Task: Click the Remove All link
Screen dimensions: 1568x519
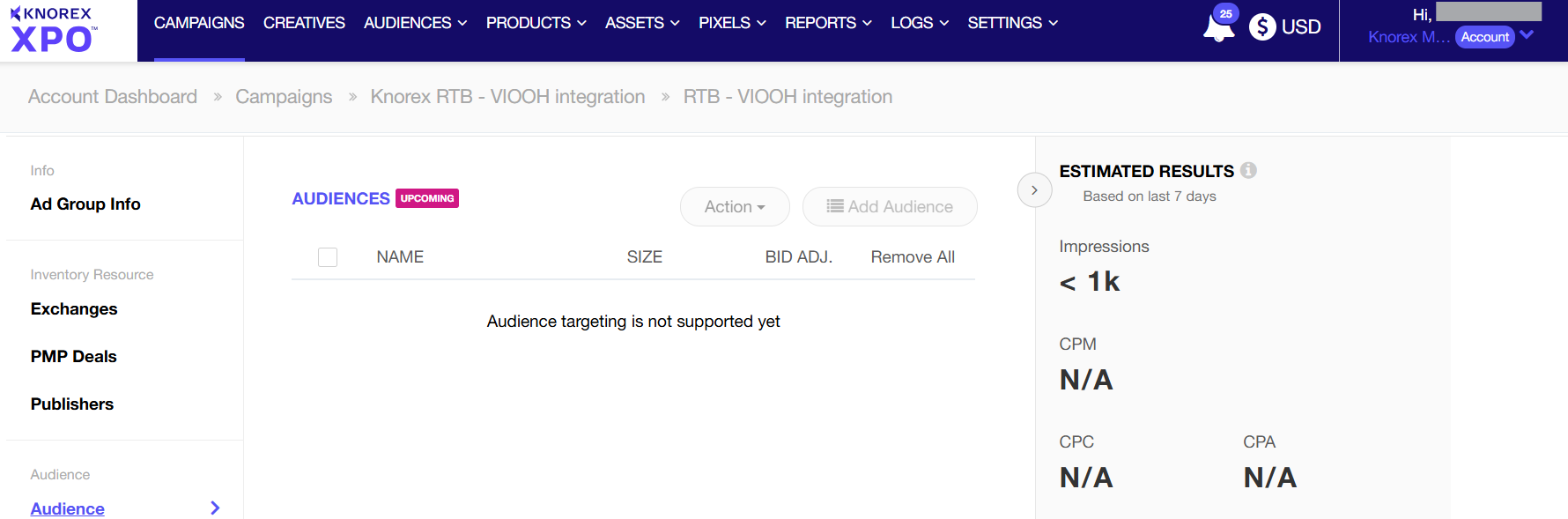Action: point(913,257)
